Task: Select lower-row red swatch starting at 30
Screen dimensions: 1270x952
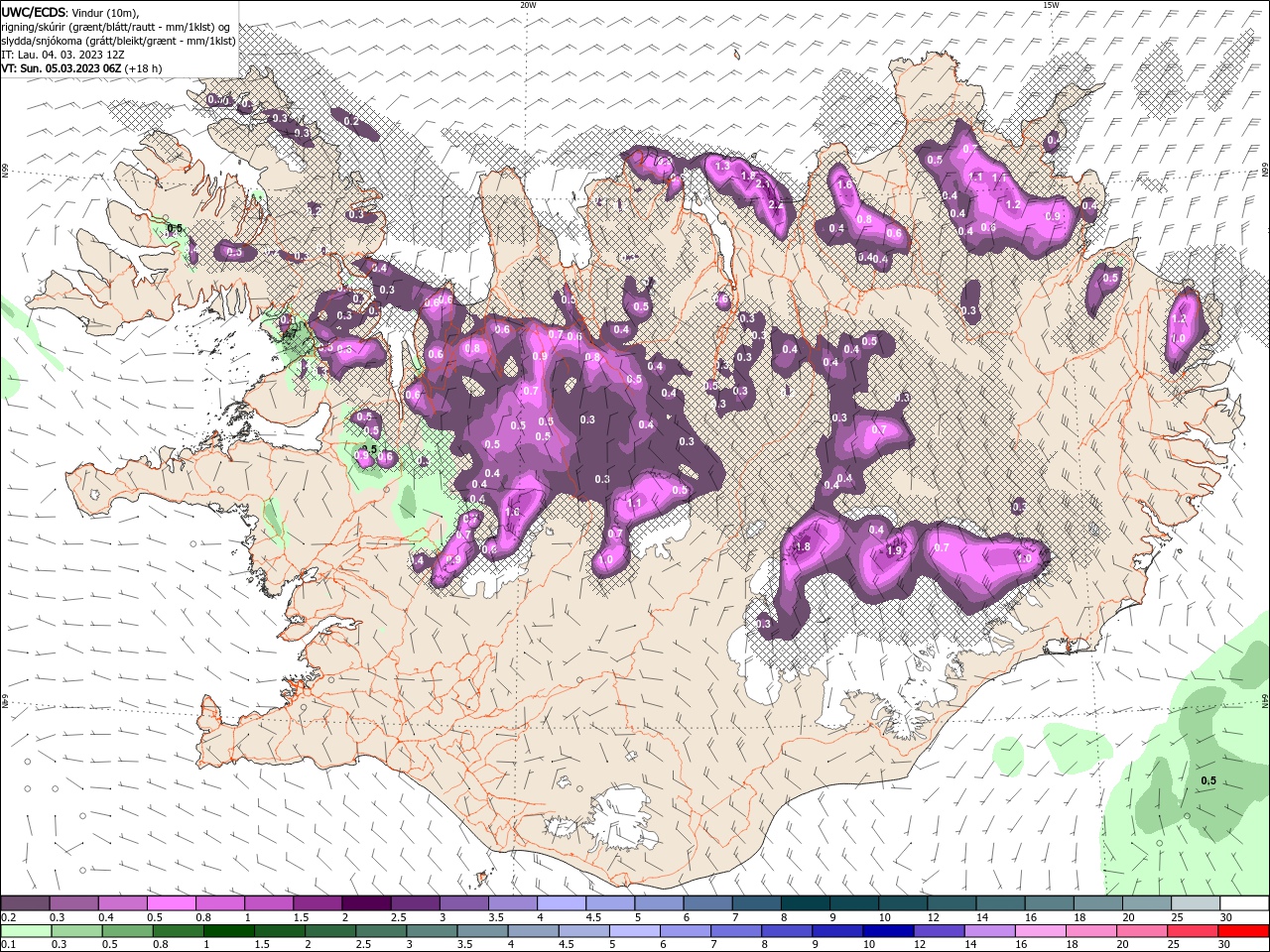Action: pos(1244,931)
